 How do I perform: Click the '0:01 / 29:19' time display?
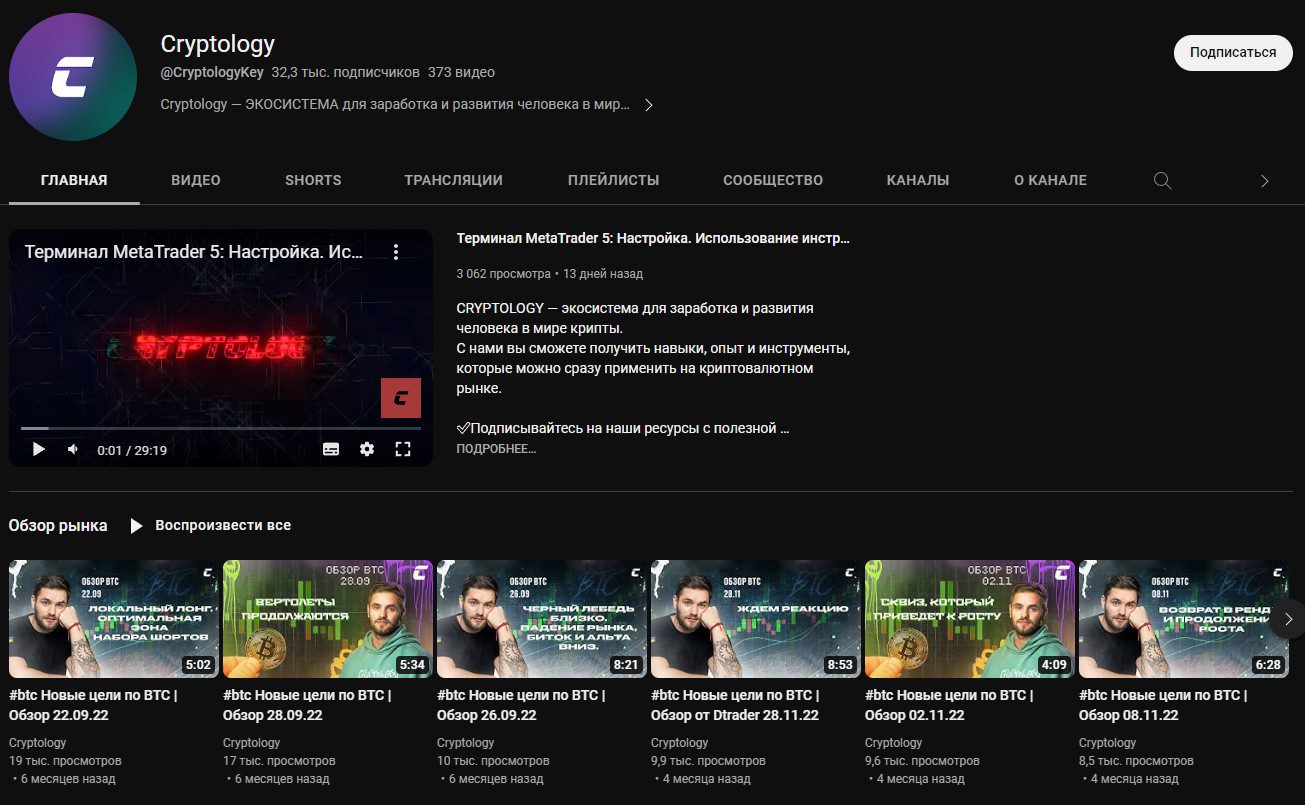pos(132,450)
